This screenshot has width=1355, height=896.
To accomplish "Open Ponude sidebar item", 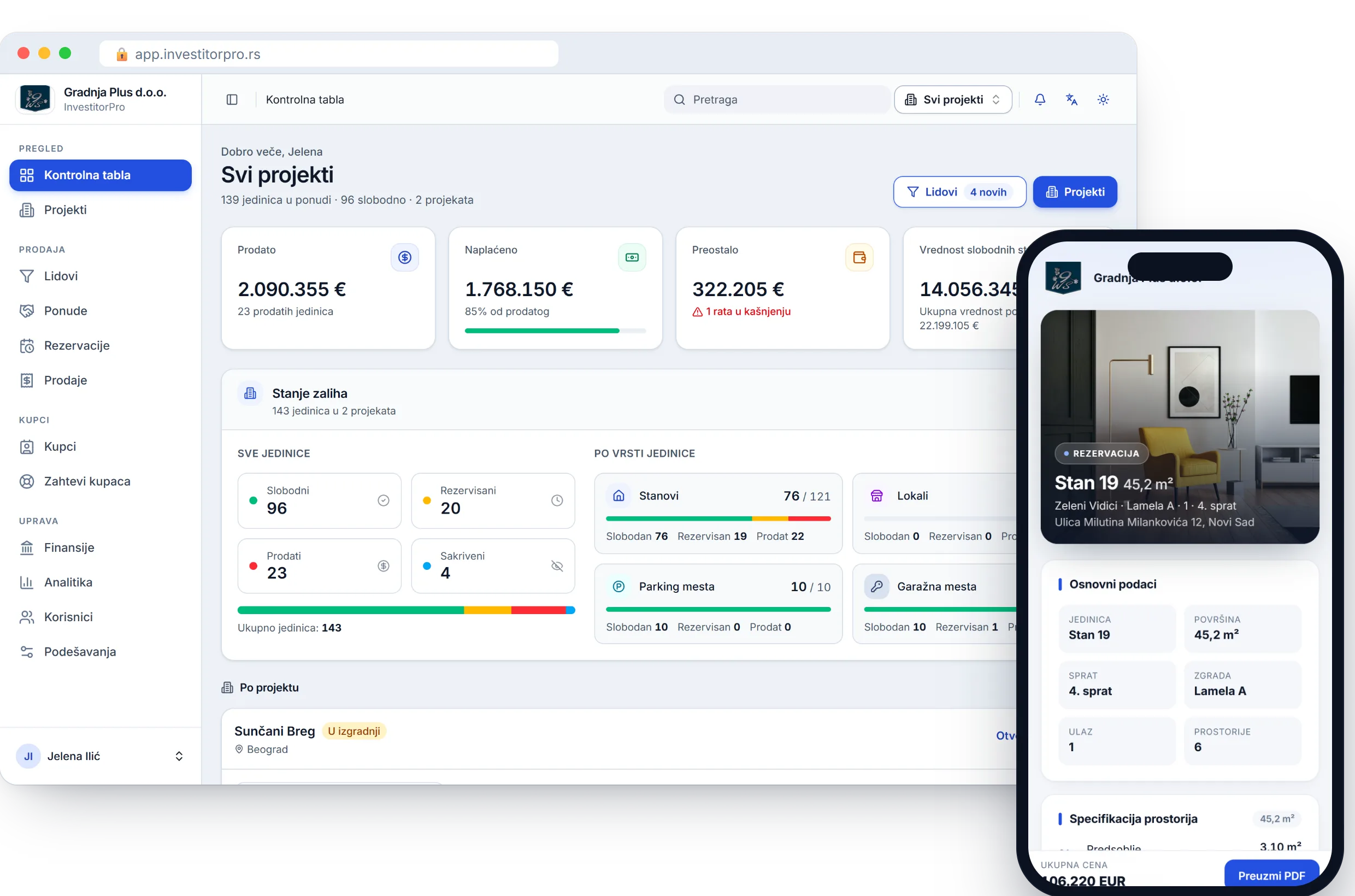I will click(x=101, y=311).
